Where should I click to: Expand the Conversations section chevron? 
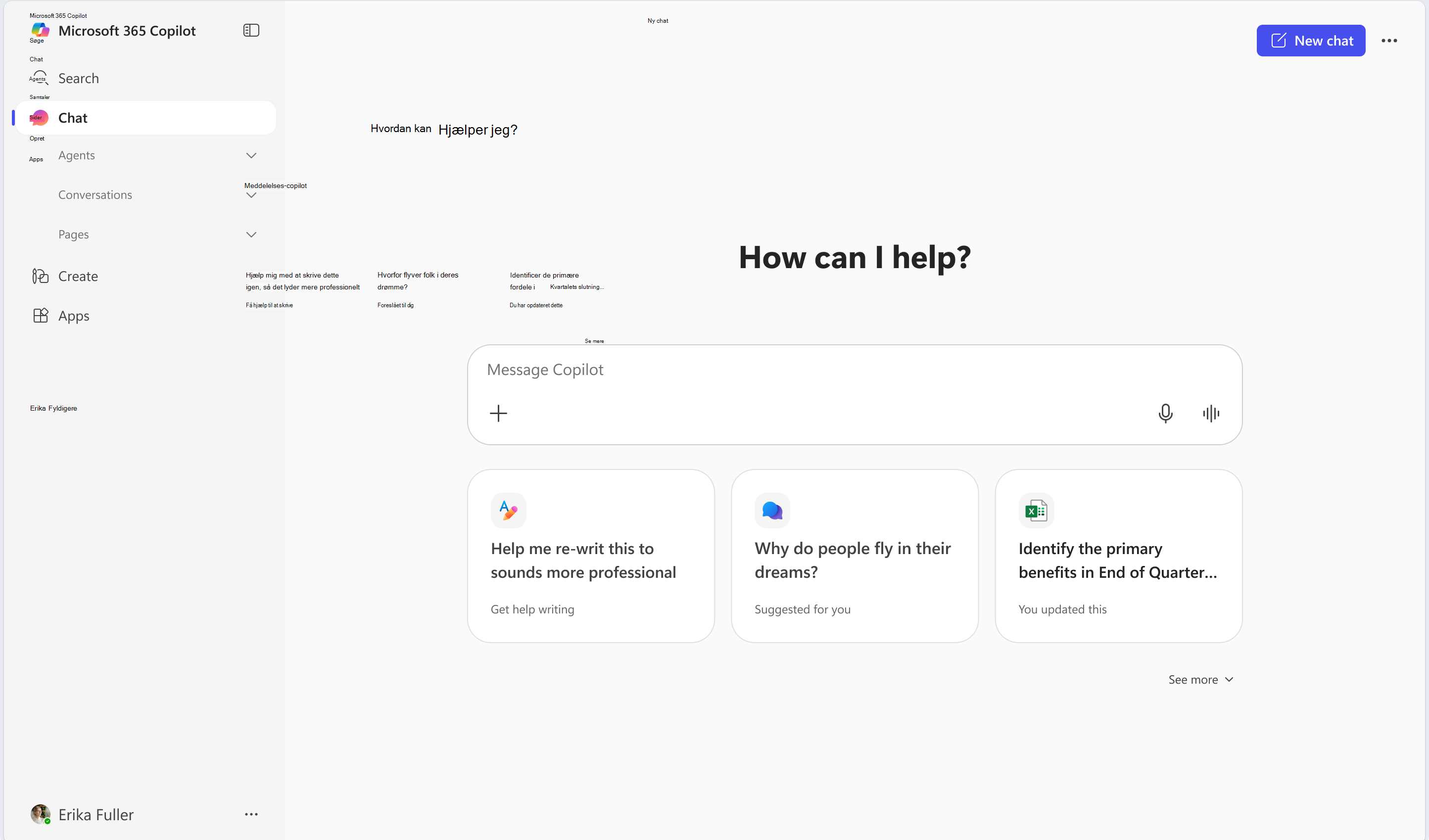point(251,195)
